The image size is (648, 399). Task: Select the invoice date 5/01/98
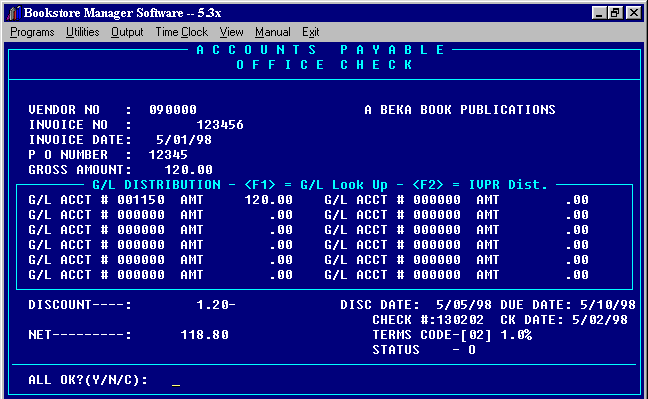coord(184,140)
